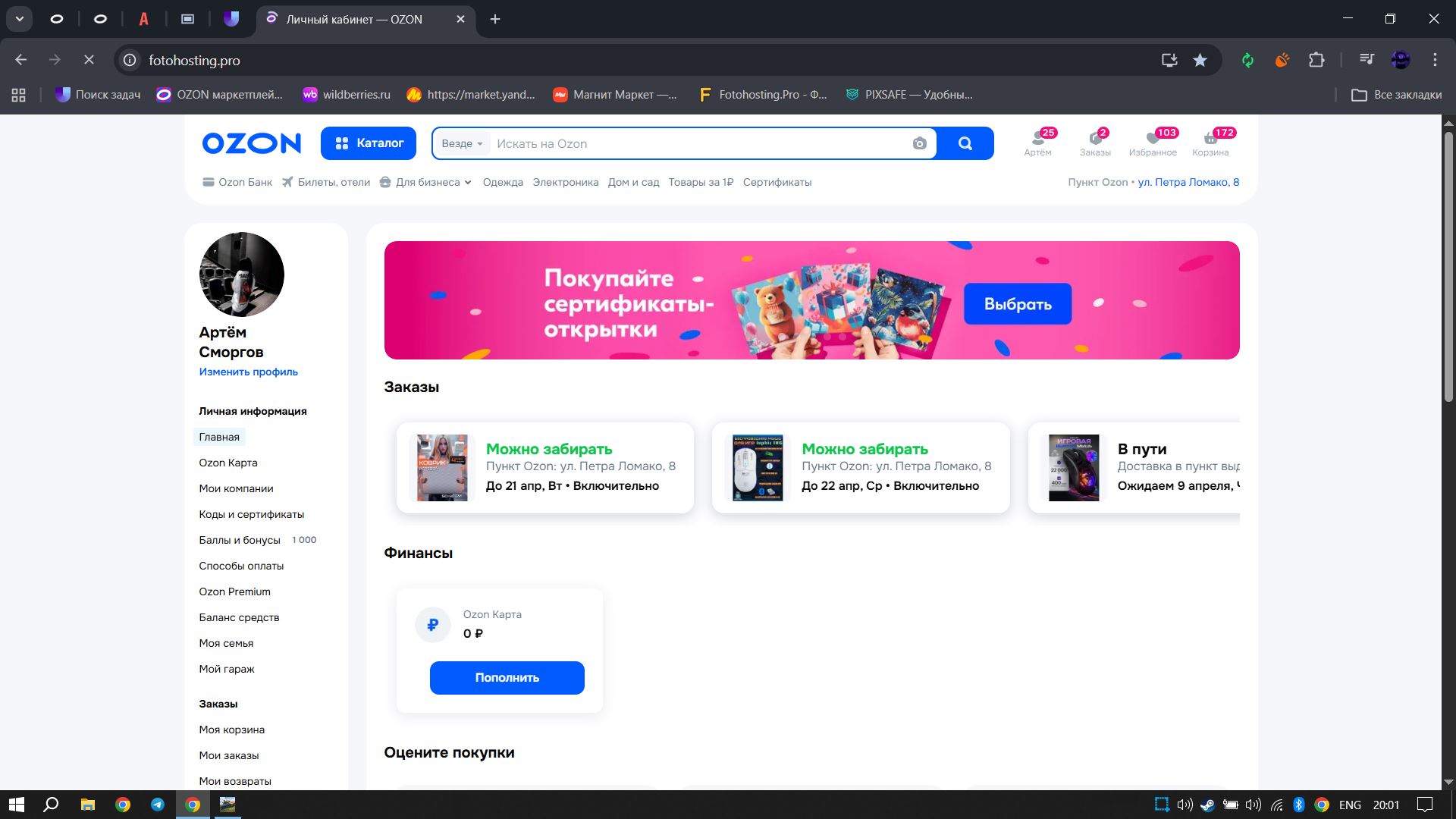Click the OZON logo
The image size is (1456, 819).
(251, 143)
